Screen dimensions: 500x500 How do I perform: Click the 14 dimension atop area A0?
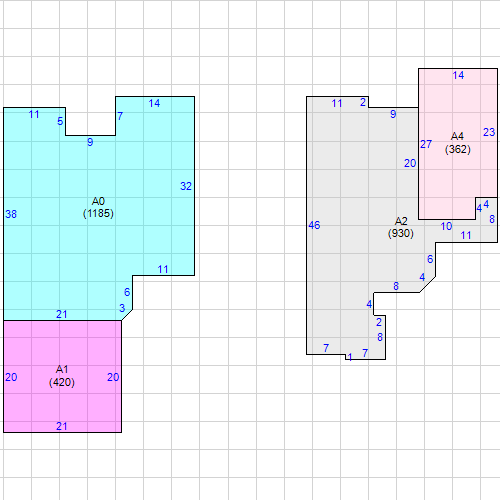(x=154, y=103)
